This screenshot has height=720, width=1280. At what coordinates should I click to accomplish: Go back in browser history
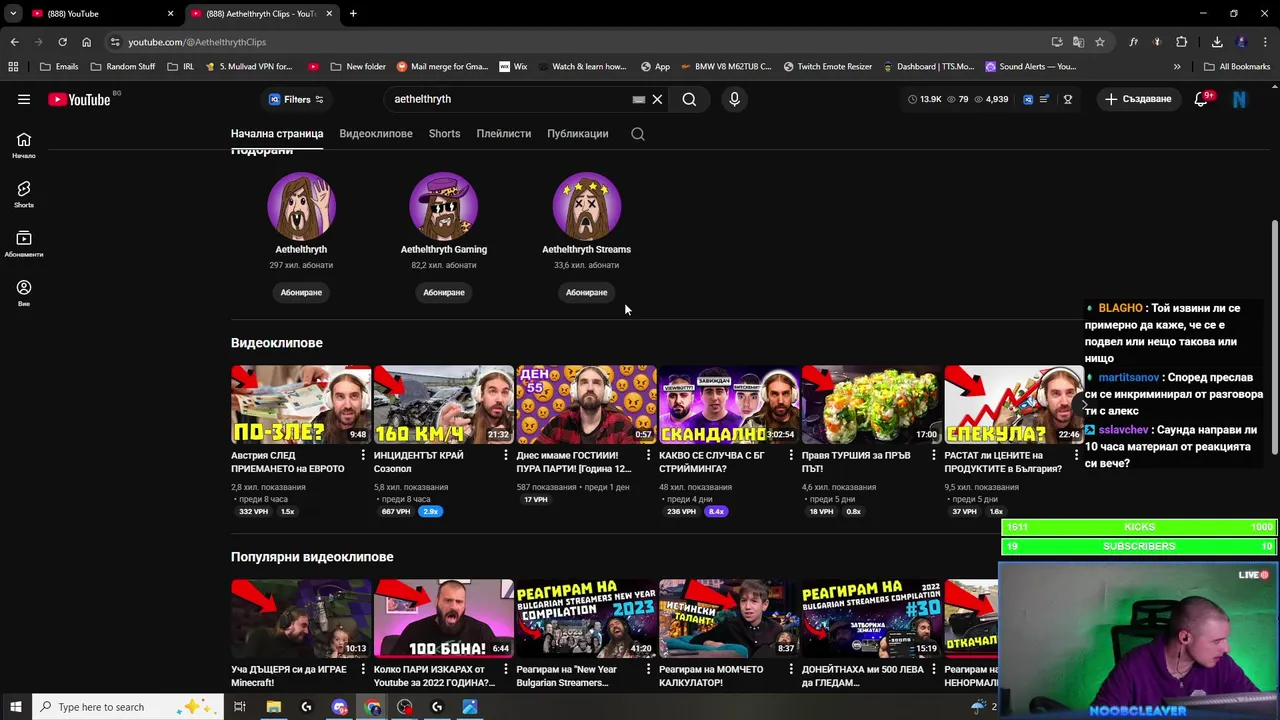click(x=14, y=42)
